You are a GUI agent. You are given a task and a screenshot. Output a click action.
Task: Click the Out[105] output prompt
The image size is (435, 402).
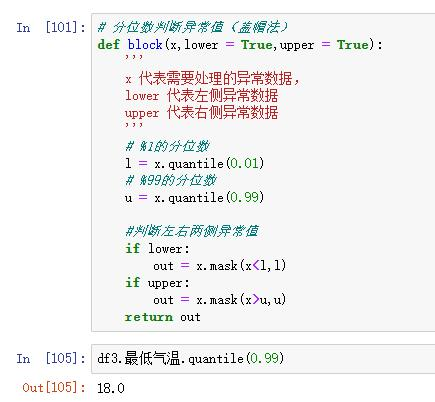[54, 387]
